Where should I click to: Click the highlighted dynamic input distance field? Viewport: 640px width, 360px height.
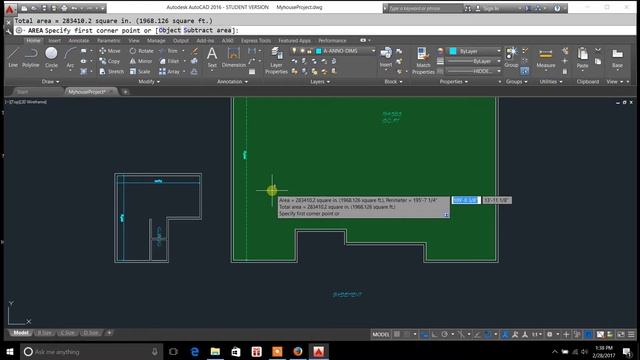(x=466, y=200)
